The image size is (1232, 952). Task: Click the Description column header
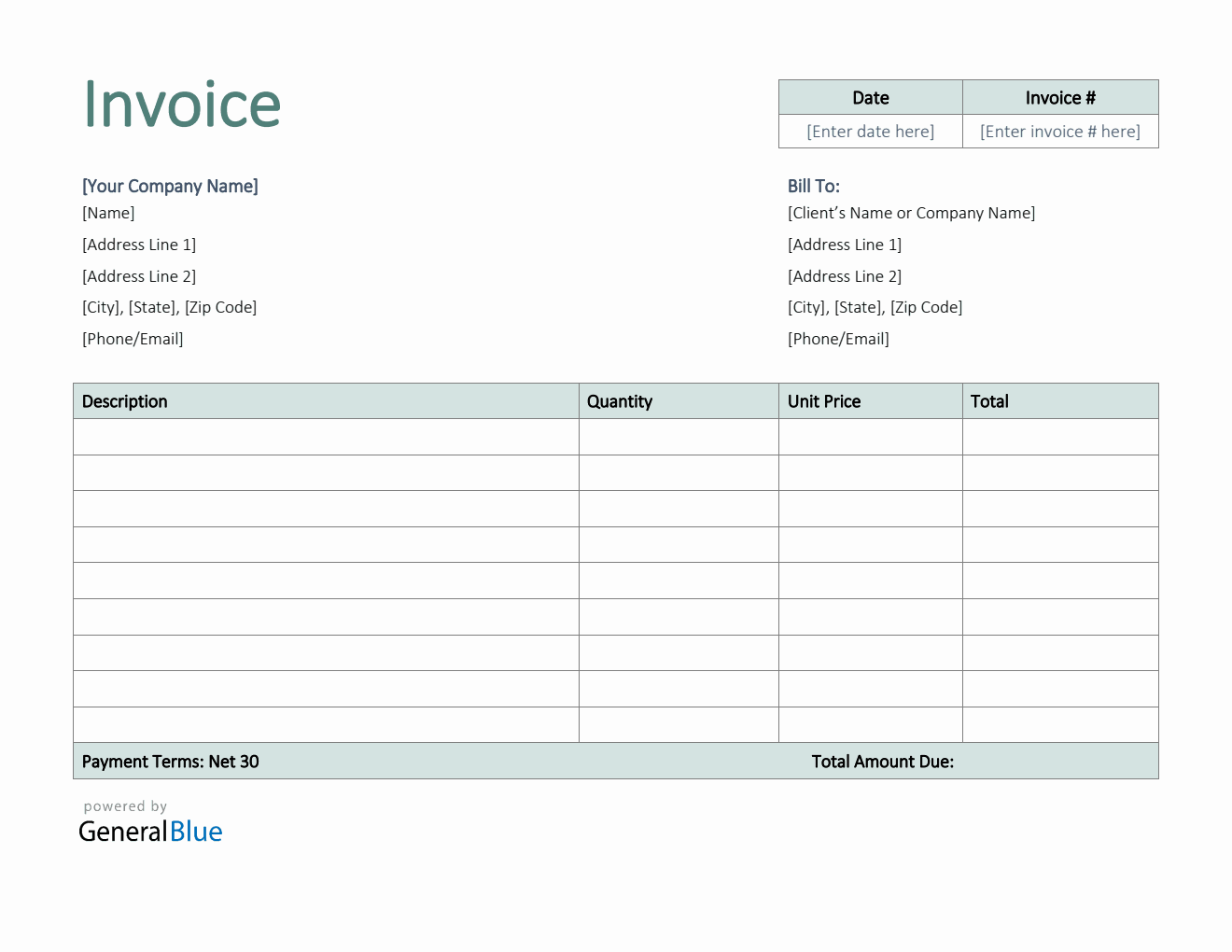pos(124,401)
